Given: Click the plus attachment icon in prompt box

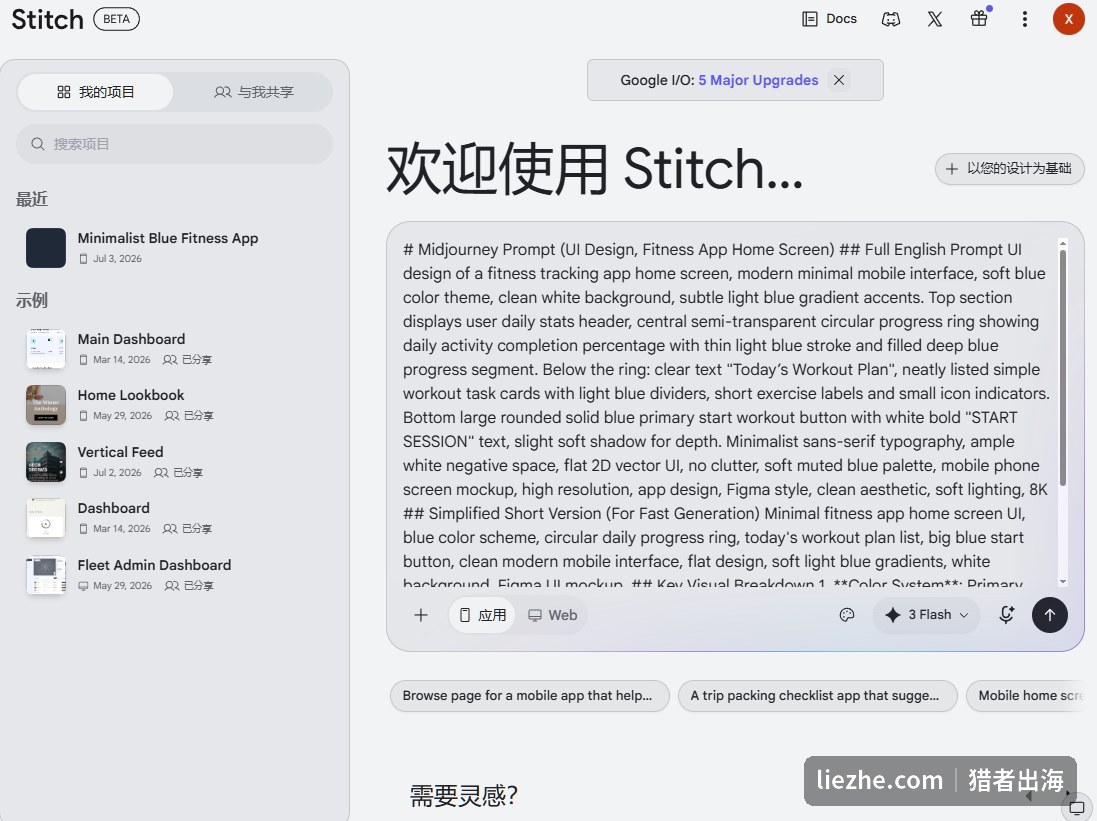Looking at the screenshot, I should point(420,615).
